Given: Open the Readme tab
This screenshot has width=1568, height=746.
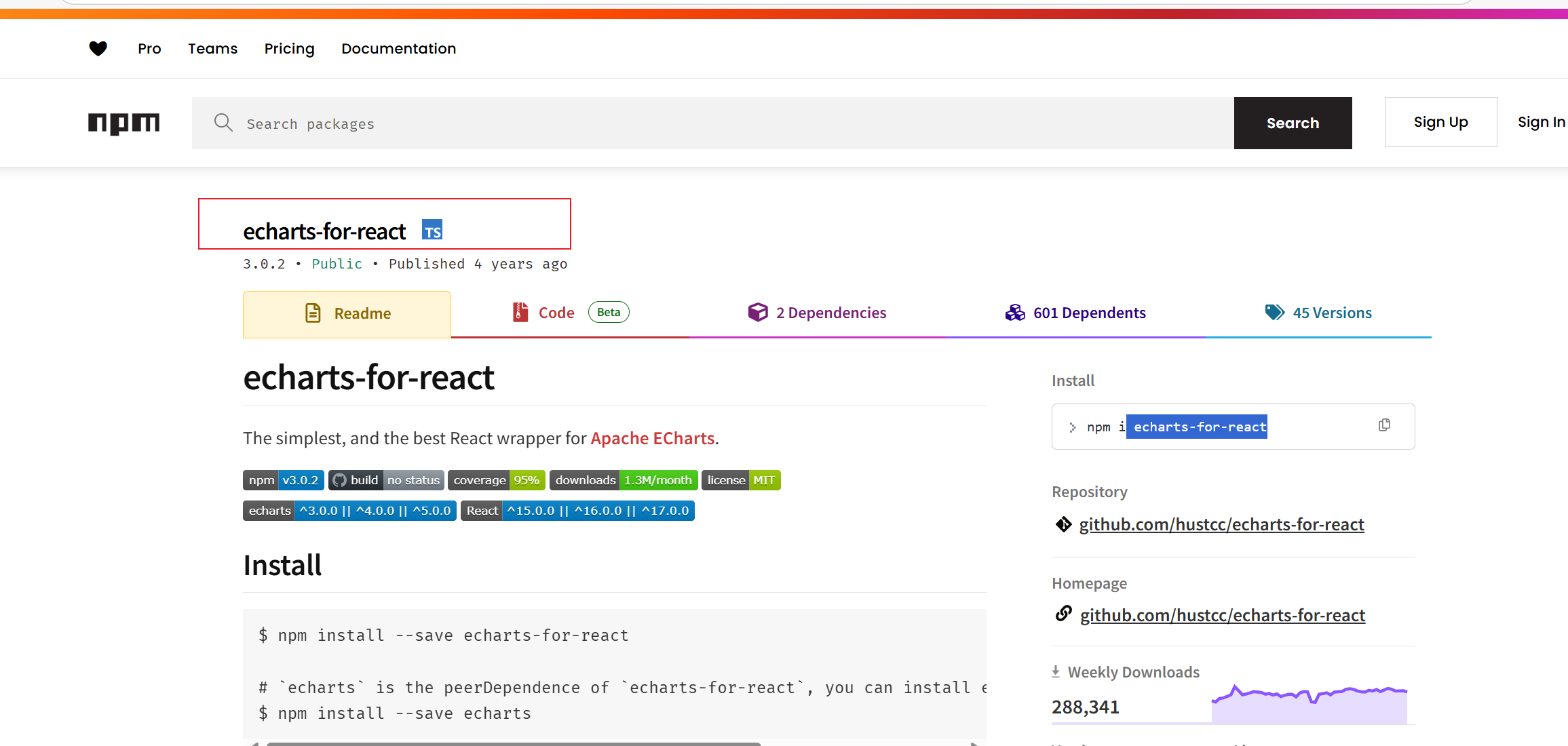Looking at the screenshot, I should tap(347, 314).
